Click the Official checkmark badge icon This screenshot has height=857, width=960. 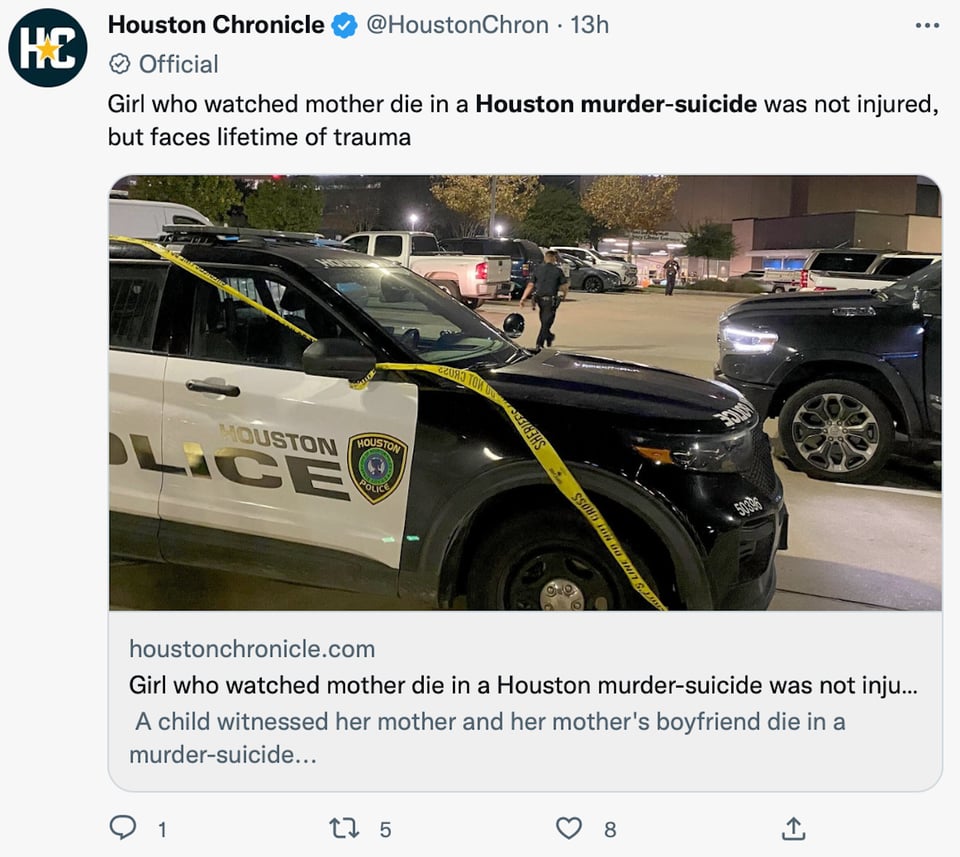tap(119, 64)
